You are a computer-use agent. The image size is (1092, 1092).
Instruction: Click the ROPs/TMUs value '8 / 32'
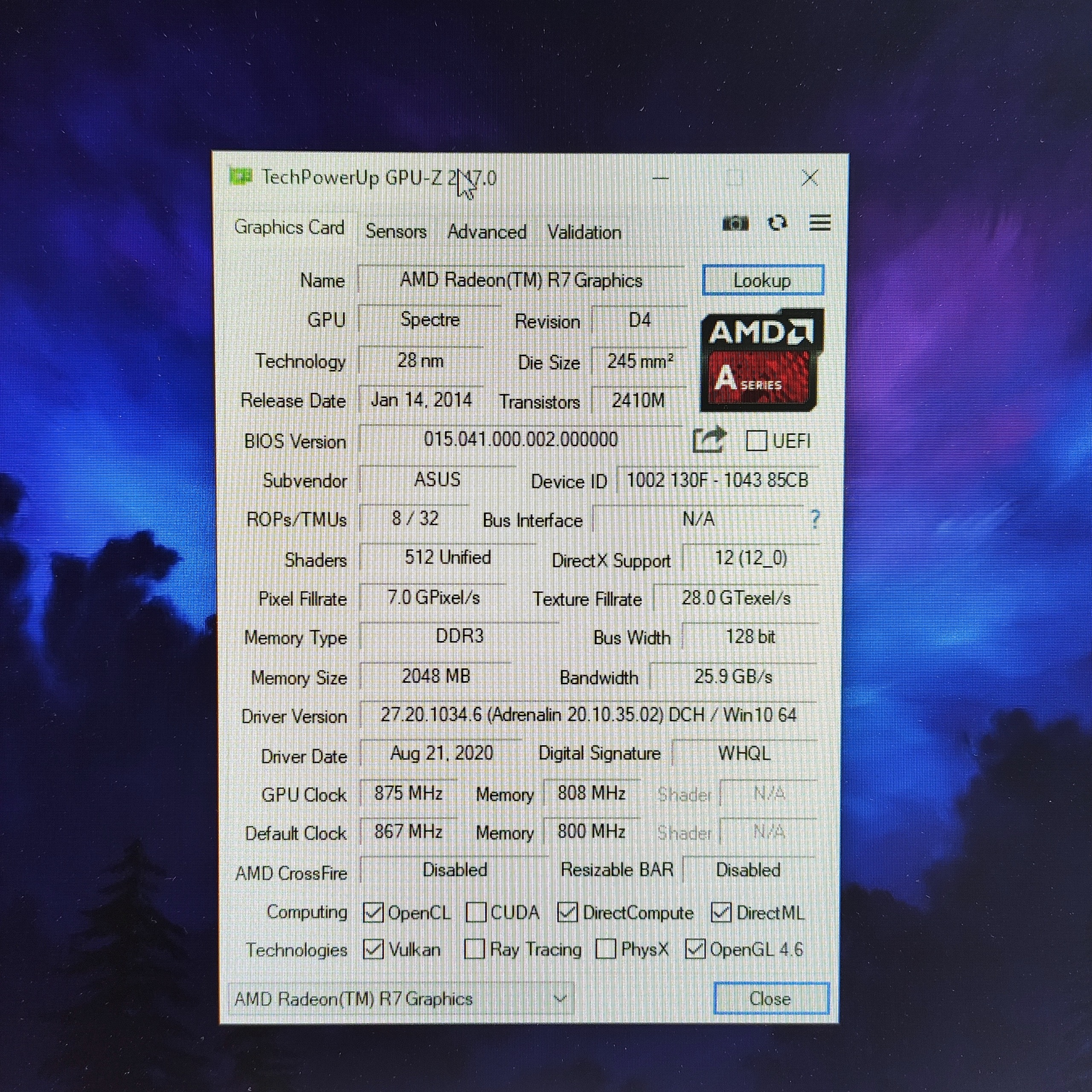[415, 518]
